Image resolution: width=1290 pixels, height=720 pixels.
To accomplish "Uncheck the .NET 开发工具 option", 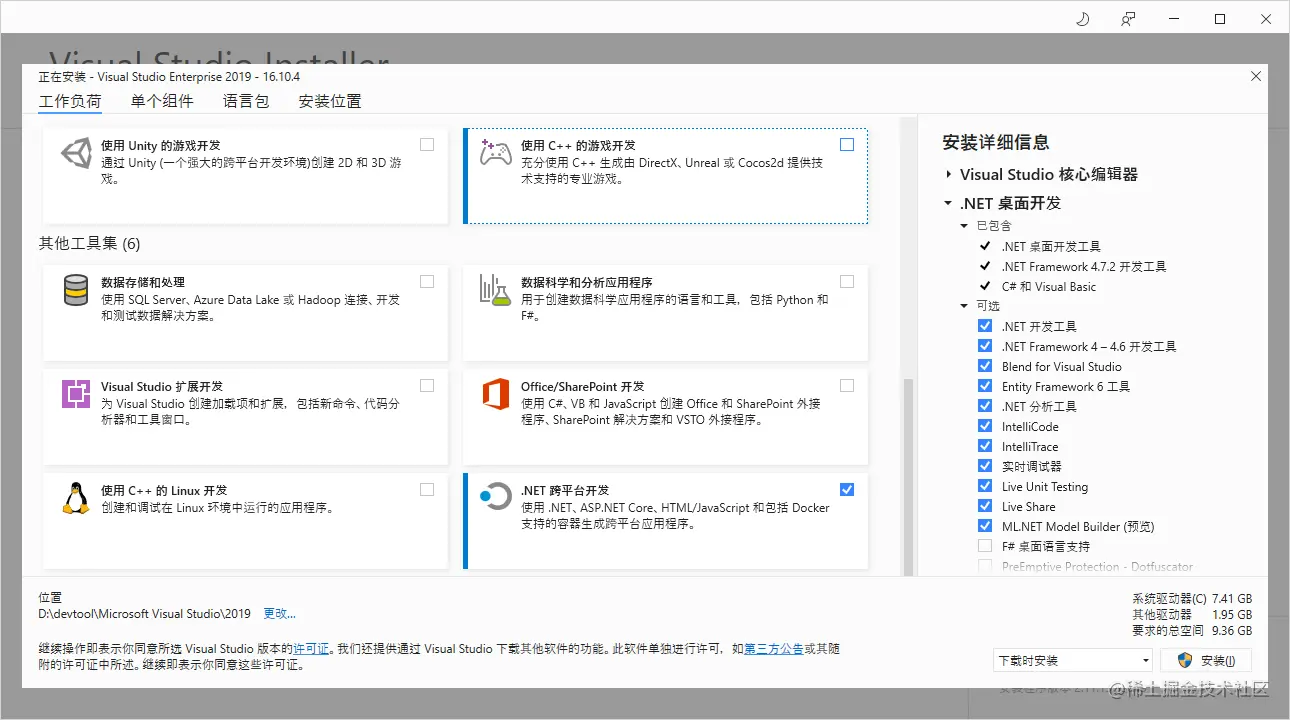I will 984,326.
